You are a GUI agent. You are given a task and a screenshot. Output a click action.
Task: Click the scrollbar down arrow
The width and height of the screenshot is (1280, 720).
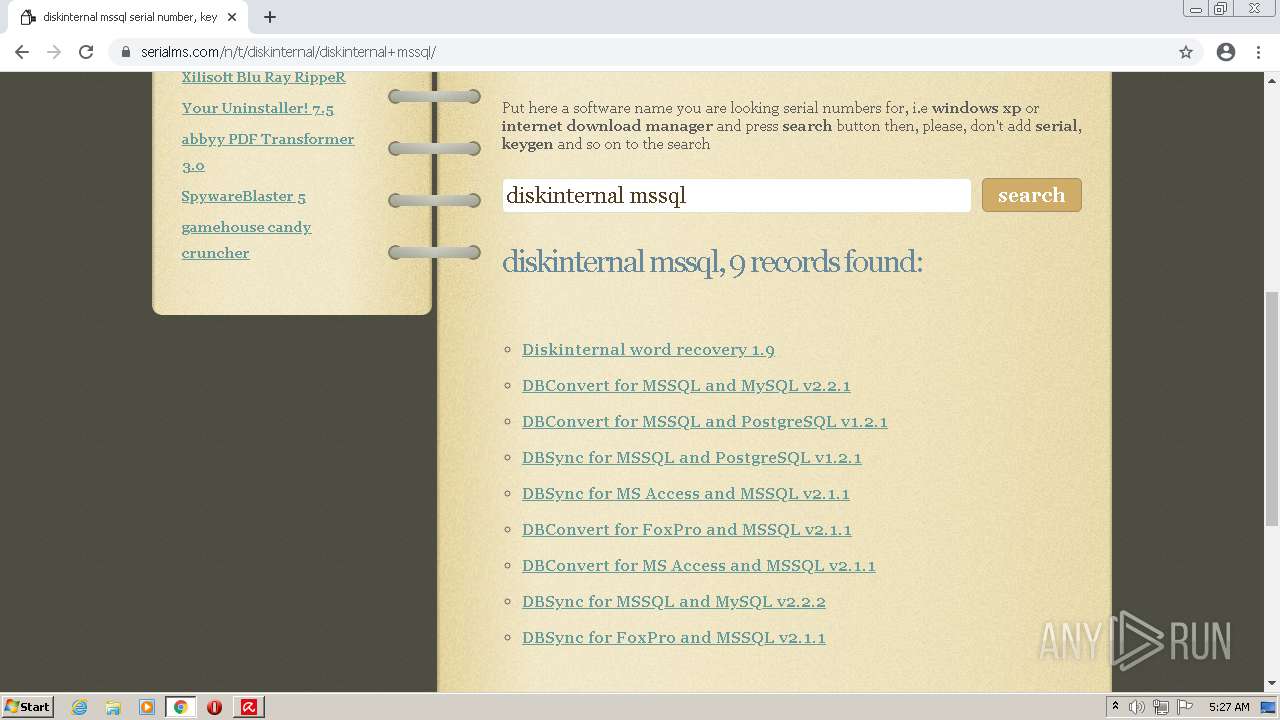pyautogui.click(x=1272, y=684)
